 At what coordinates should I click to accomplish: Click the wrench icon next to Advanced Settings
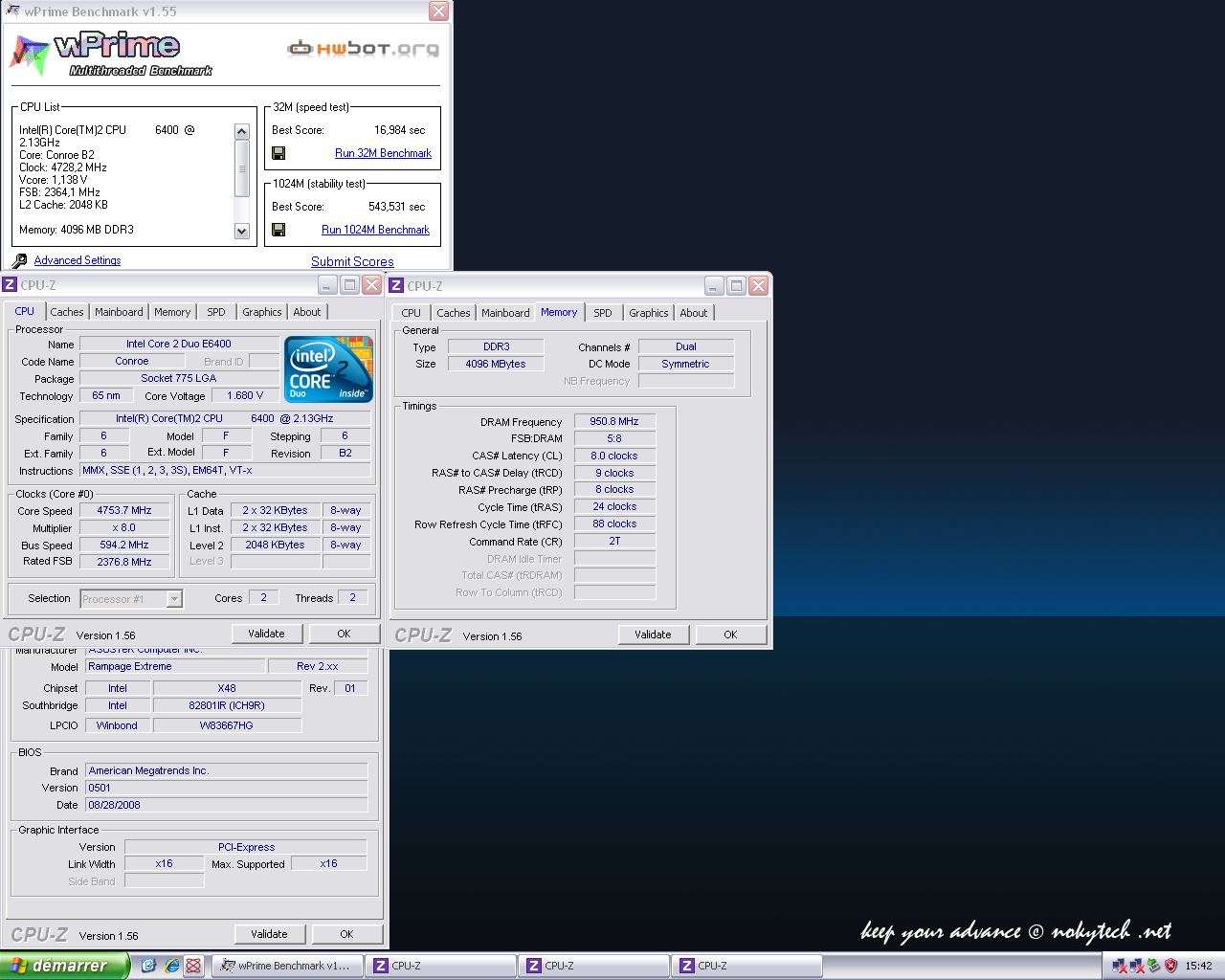[20, 260]
